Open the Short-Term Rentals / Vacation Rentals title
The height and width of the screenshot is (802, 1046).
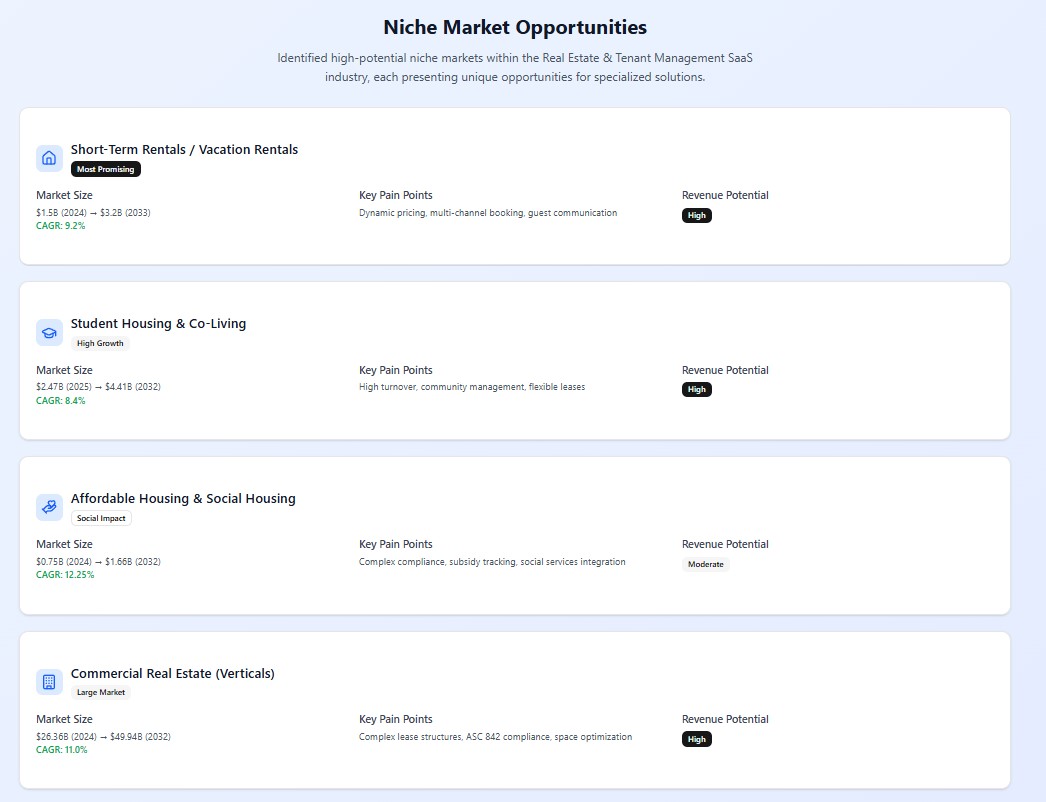[184, 150]
